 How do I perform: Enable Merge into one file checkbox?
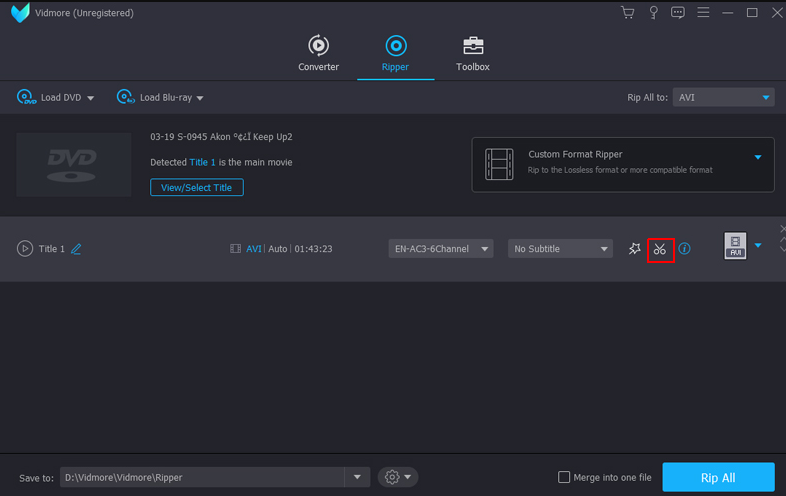tap(564, 477)
